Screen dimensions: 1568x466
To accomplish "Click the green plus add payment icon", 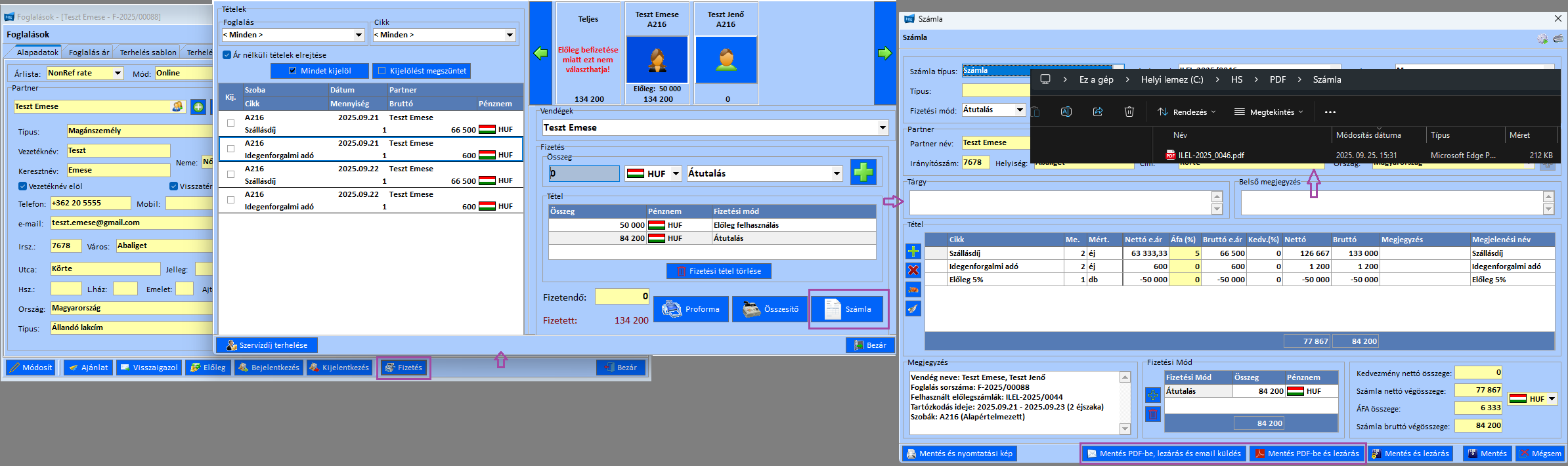I will [863, 173].
